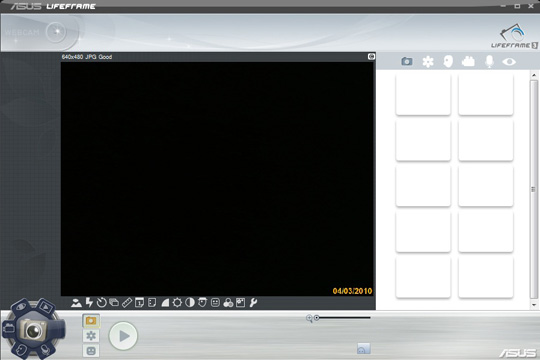Open the half-circle contrast icon

coord(190,302)
